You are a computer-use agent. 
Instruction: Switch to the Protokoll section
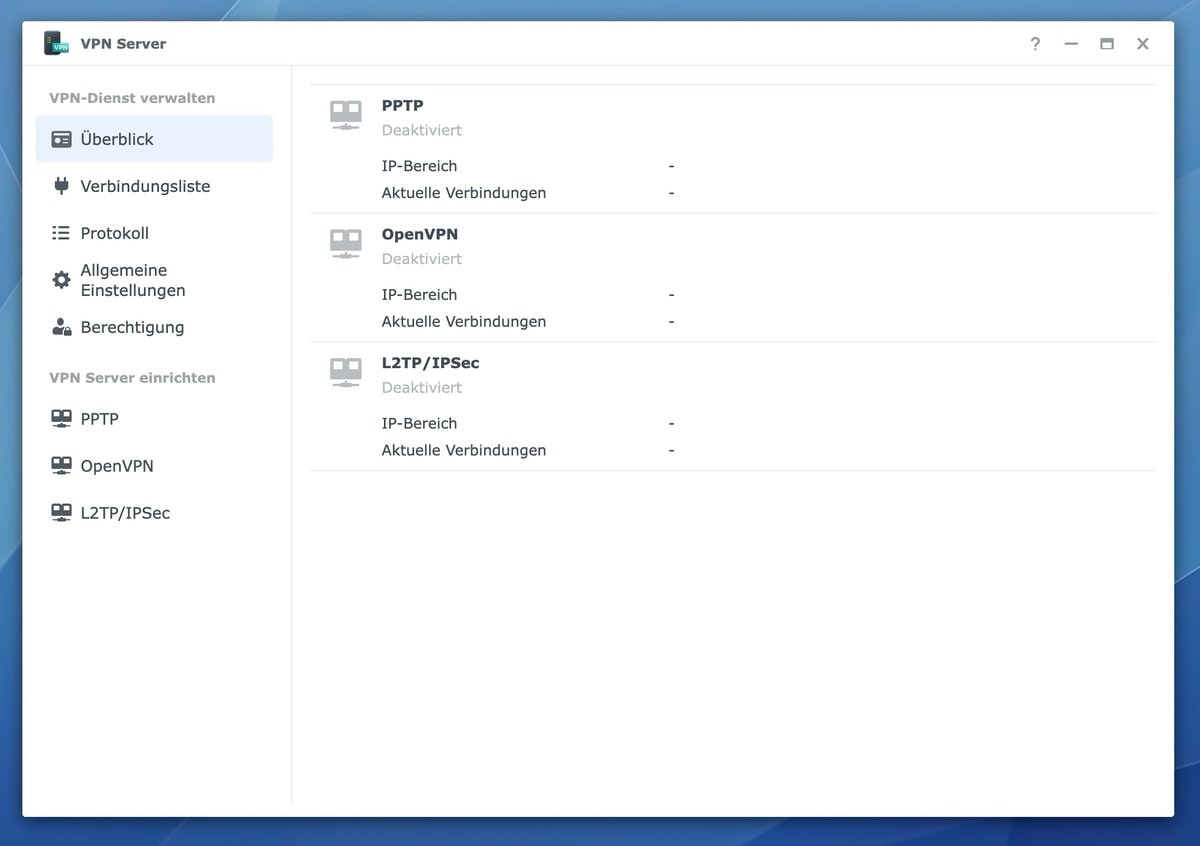coord(114,233)
